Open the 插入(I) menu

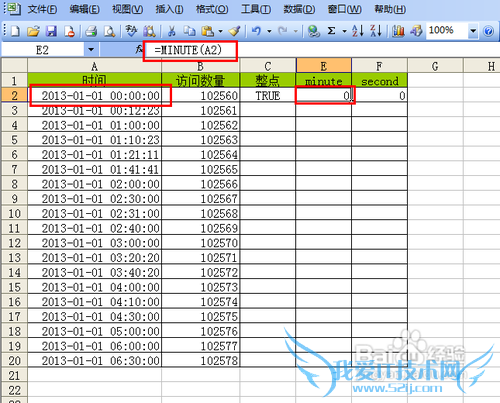point(169,9)
